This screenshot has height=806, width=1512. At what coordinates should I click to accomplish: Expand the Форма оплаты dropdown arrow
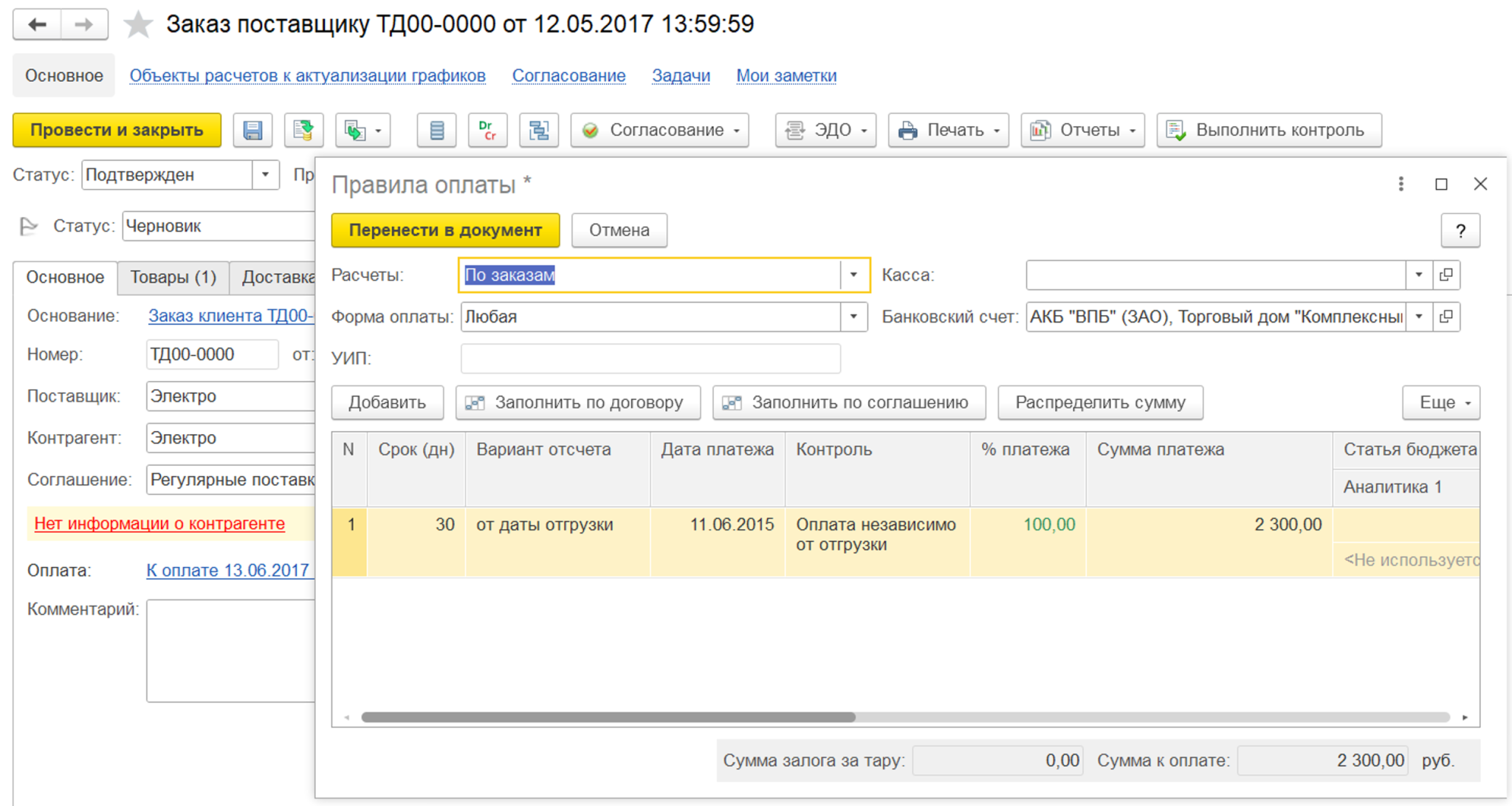[x=853, y=317]
